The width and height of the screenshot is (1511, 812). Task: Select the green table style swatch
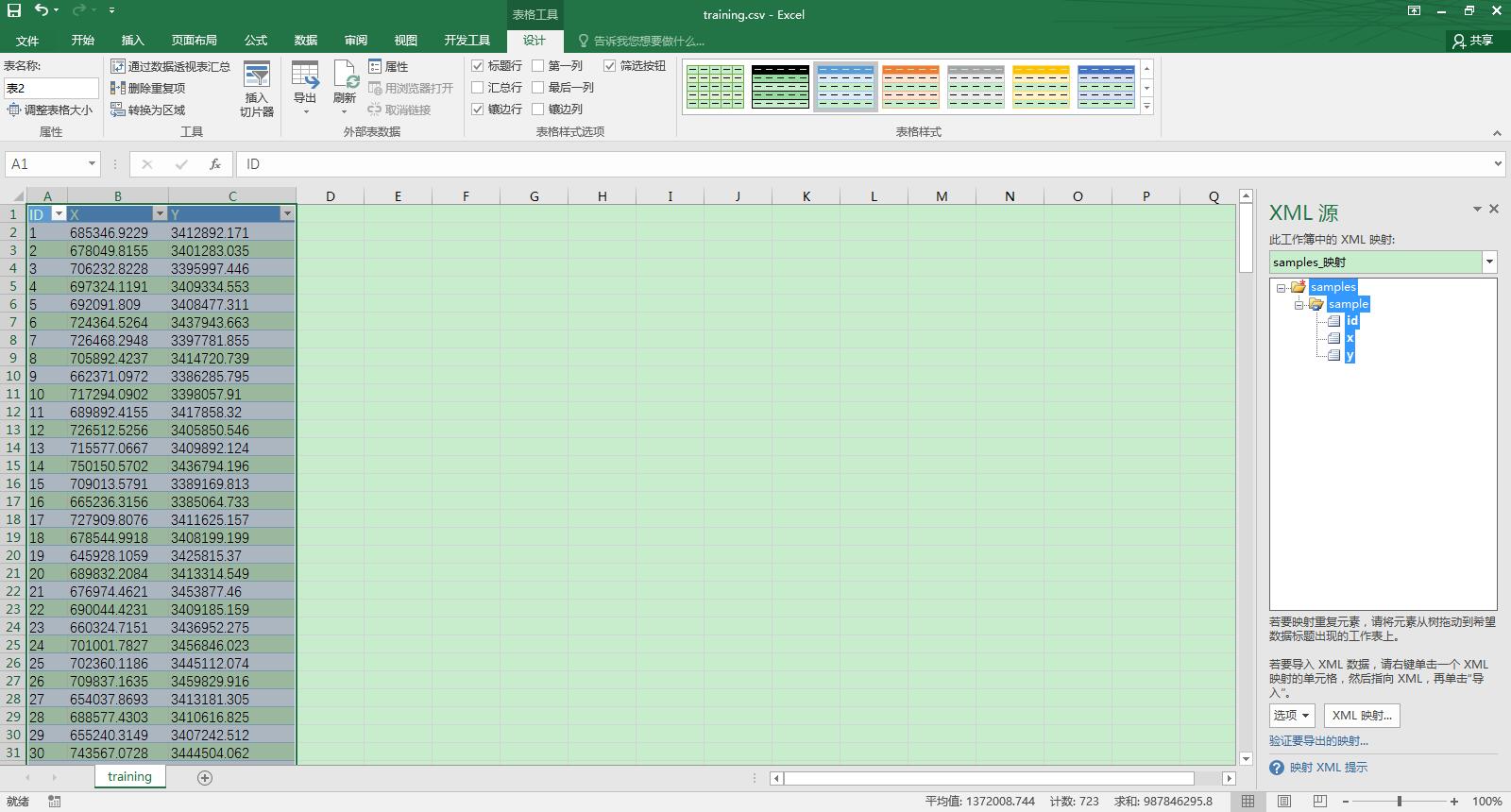pos(715,87)
